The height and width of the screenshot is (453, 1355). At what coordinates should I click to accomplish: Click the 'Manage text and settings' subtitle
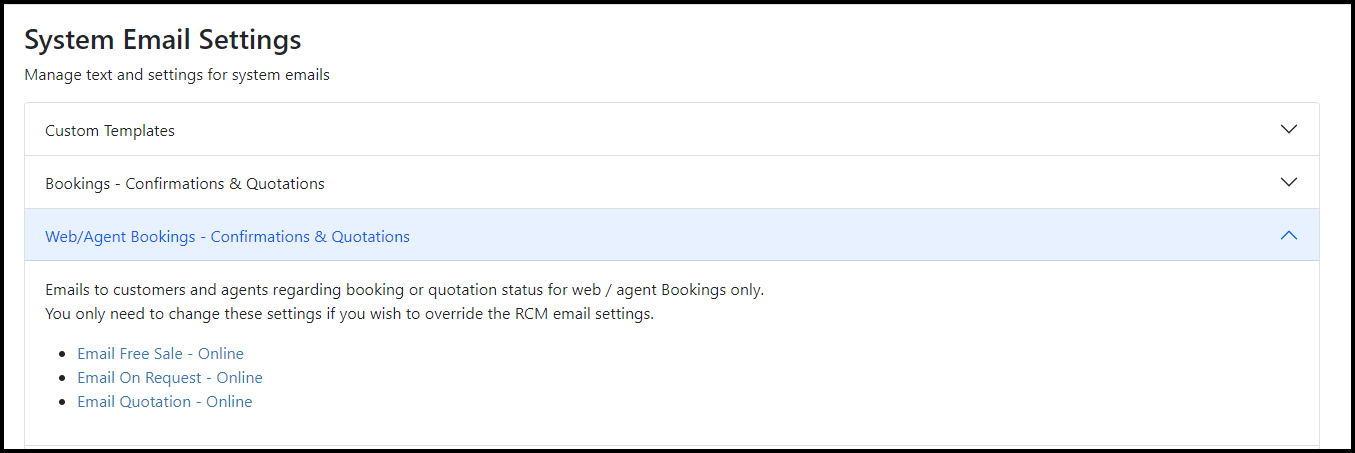[x=177, y=75]
